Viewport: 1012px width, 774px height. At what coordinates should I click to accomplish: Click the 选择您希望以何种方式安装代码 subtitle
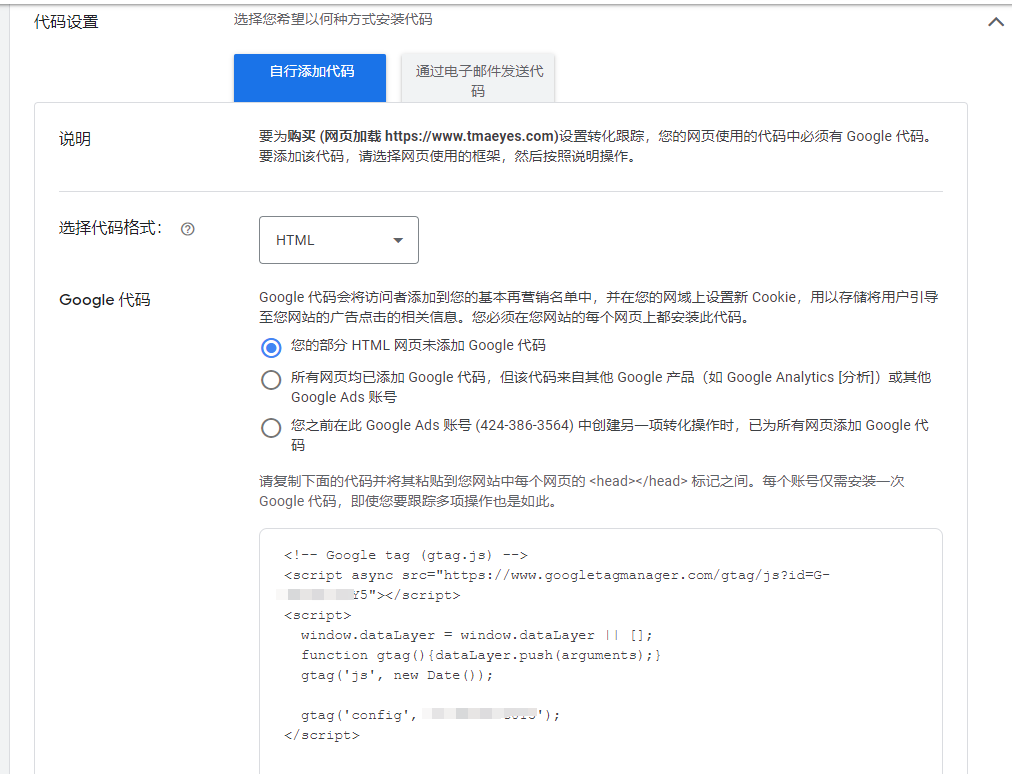(x=333, y=19)
